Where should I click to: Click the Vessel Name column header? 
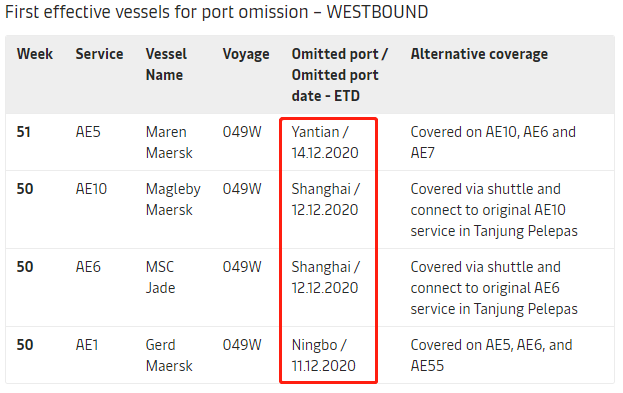click(x=166, y=64)
